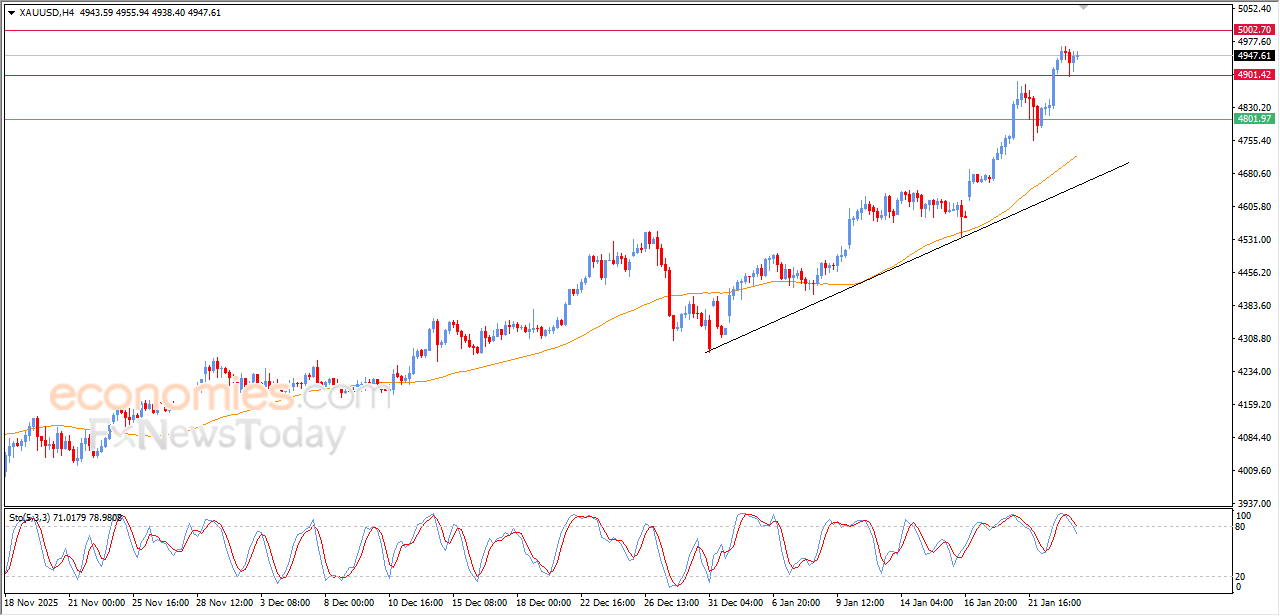Screen dimensions: 1280x616
Task: Click the 4605.80 price axis label
Action: click(1254, 207)
